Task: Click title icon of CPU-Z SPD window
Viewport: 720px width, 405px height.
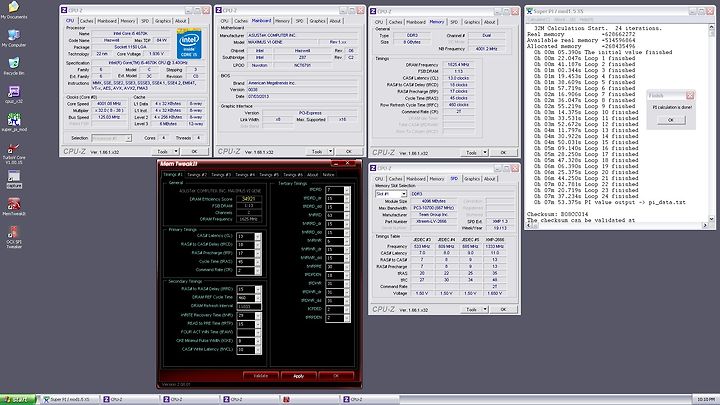Action: point(373,168)
